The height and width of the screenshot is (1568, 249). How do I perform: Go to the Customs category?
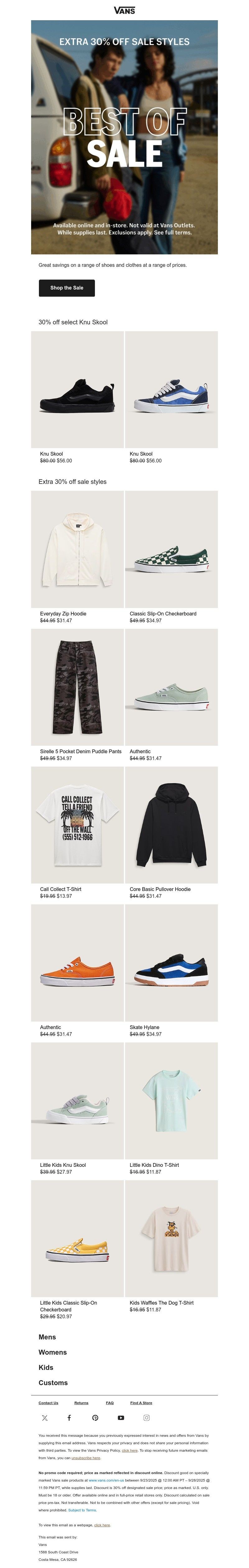point(53,1383)
